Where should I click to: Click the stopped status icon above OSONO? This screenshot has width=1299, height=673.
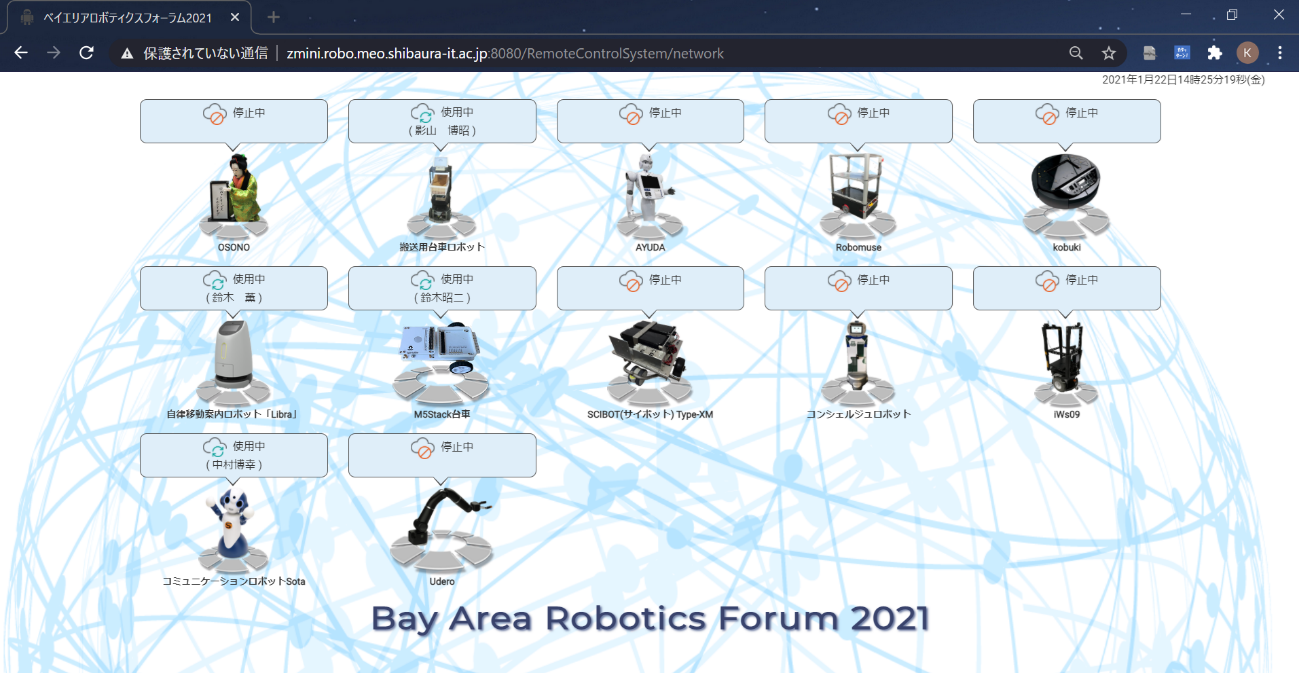pos(215,114)
